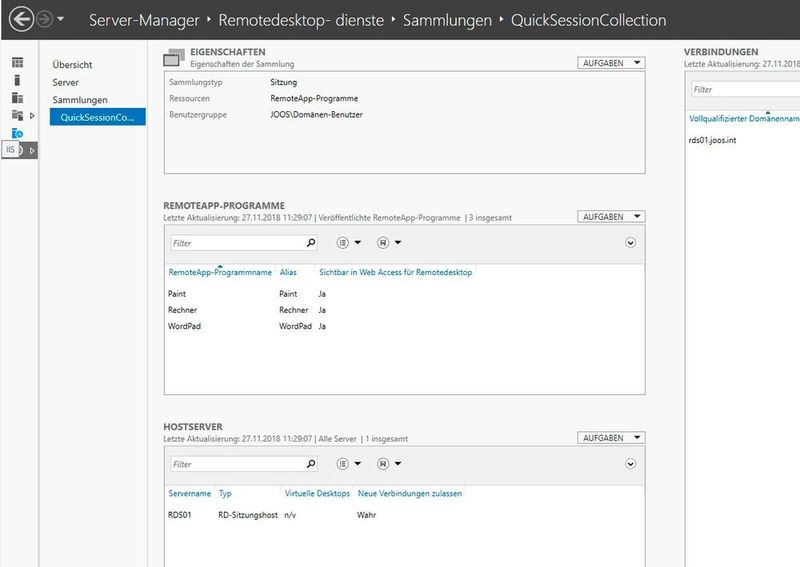Sort by Virtuelle Desktops column
Image resolution: width=800 pixels, height=567 pixels.
tap(317, 494)
